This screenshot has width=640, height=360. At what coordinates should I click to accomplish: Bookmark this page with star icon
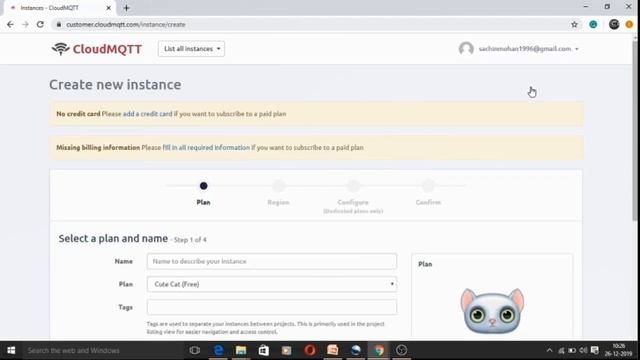tap(574, 24)
